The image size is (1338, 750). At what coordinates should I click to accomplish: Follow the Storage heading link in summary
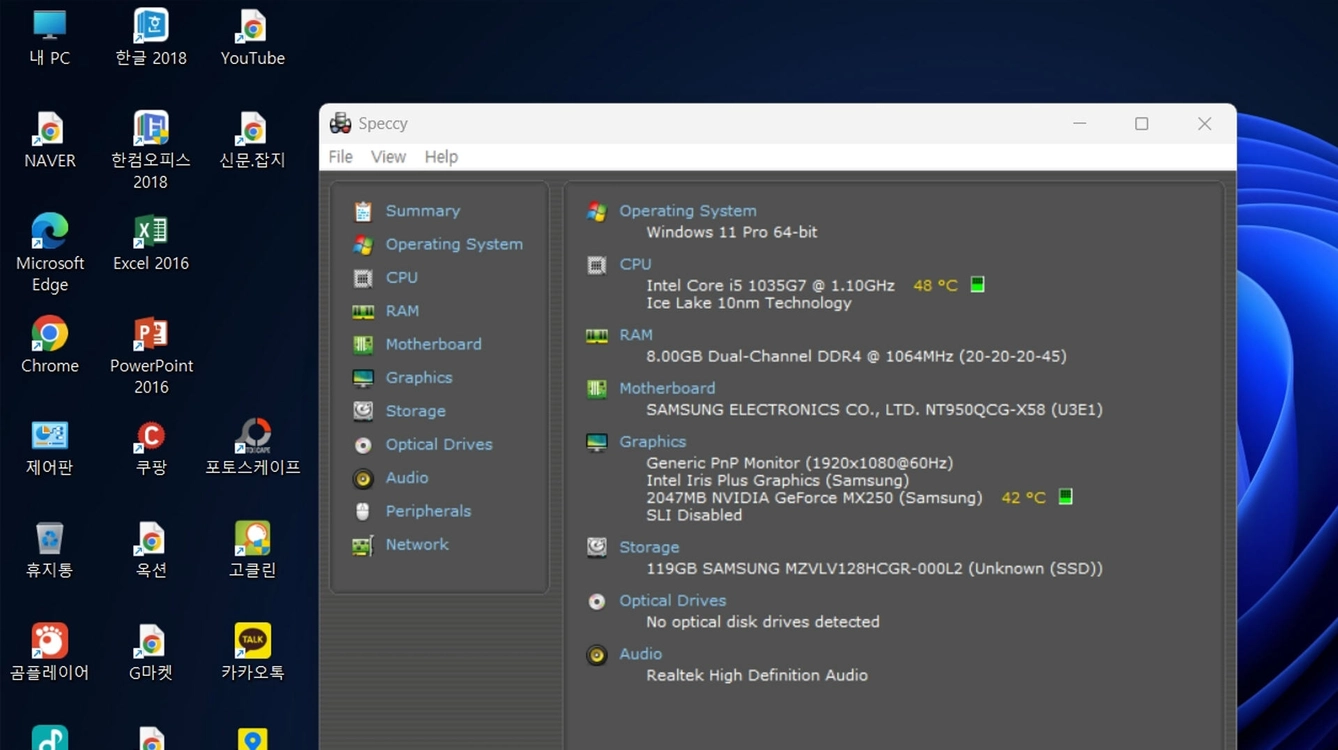point(649,547)
